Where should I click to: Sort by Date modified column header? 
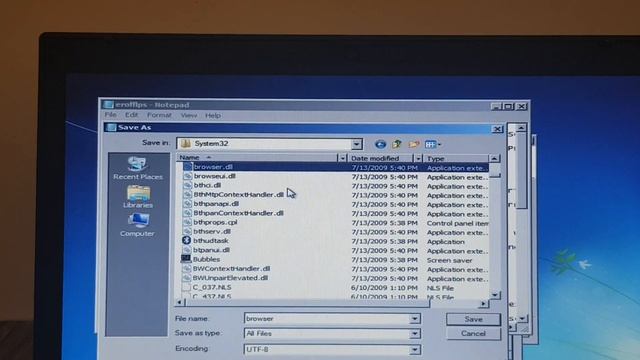pos(380,158)
